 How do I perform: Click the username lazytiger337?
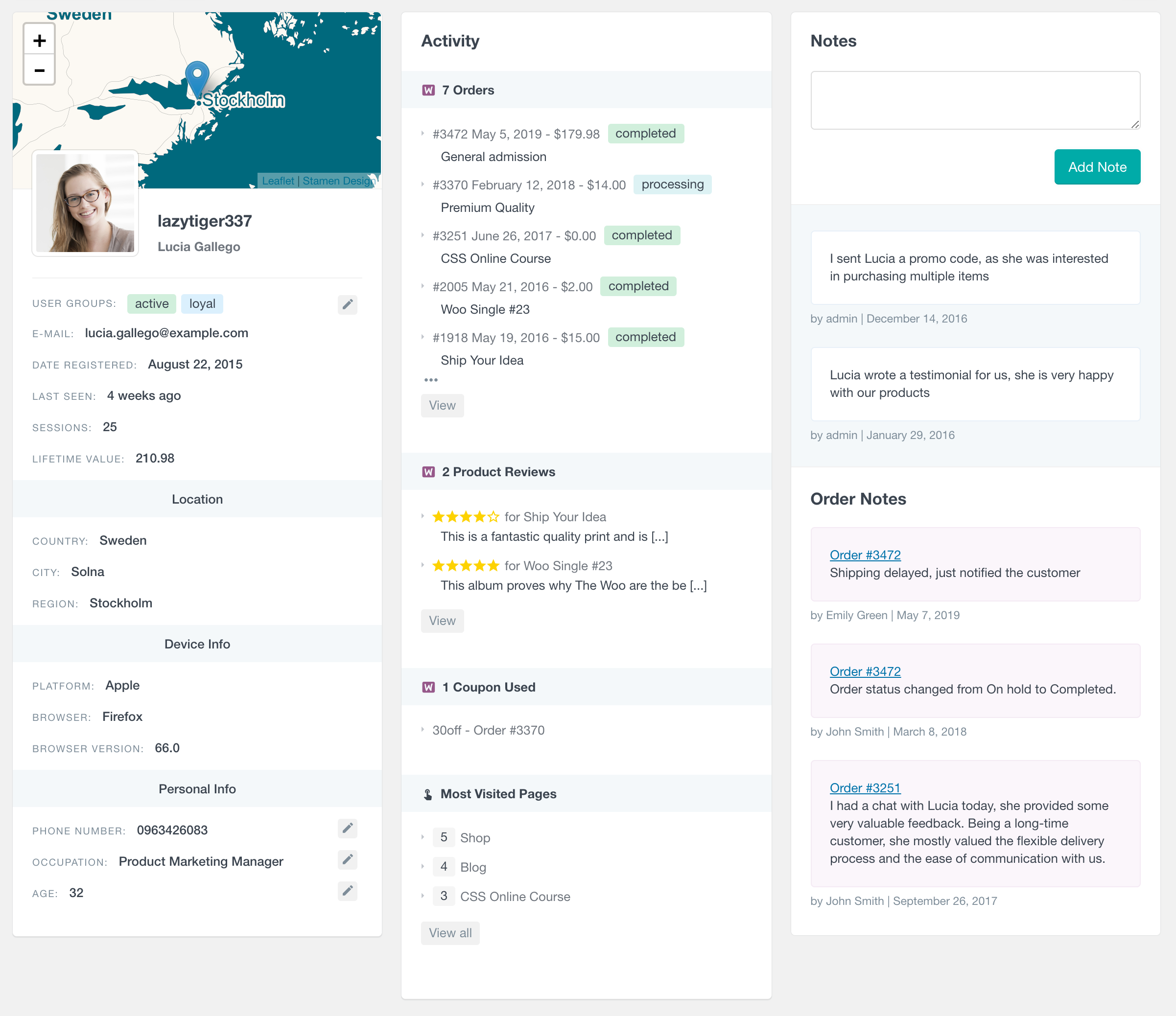pos(205,221)
